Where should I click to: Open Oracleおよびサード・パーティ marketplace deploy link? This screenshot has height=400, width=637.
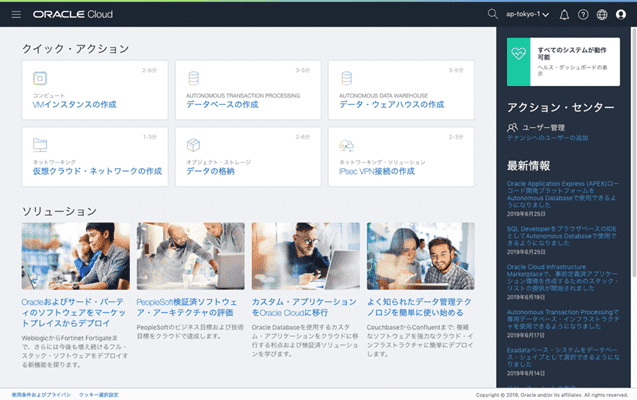coord(74,313)
